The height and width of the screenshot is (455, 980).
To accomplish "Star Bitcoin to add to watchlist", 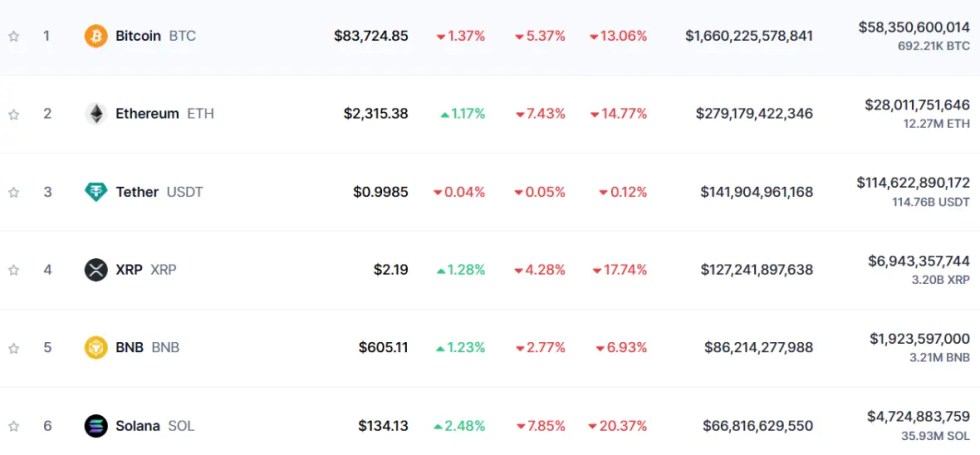I will (14, 36).
